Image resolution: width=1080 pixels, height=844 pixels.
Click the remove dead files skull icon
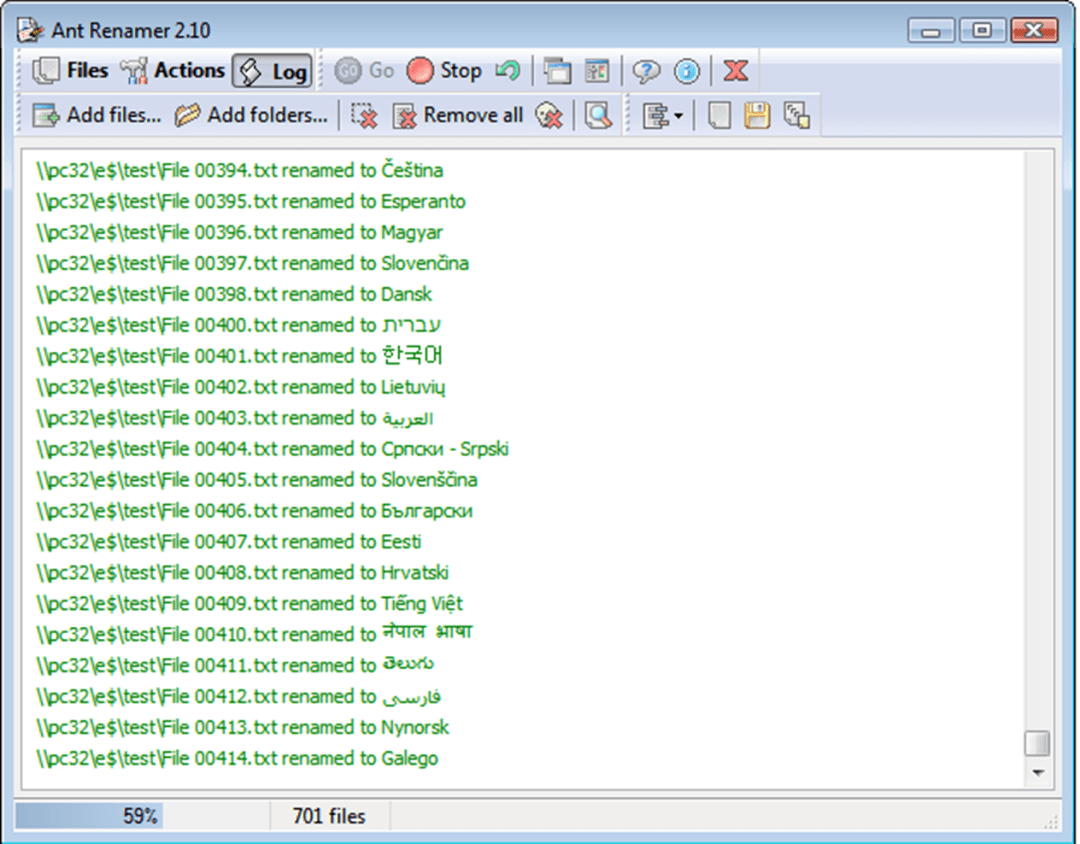pos(548,116)
